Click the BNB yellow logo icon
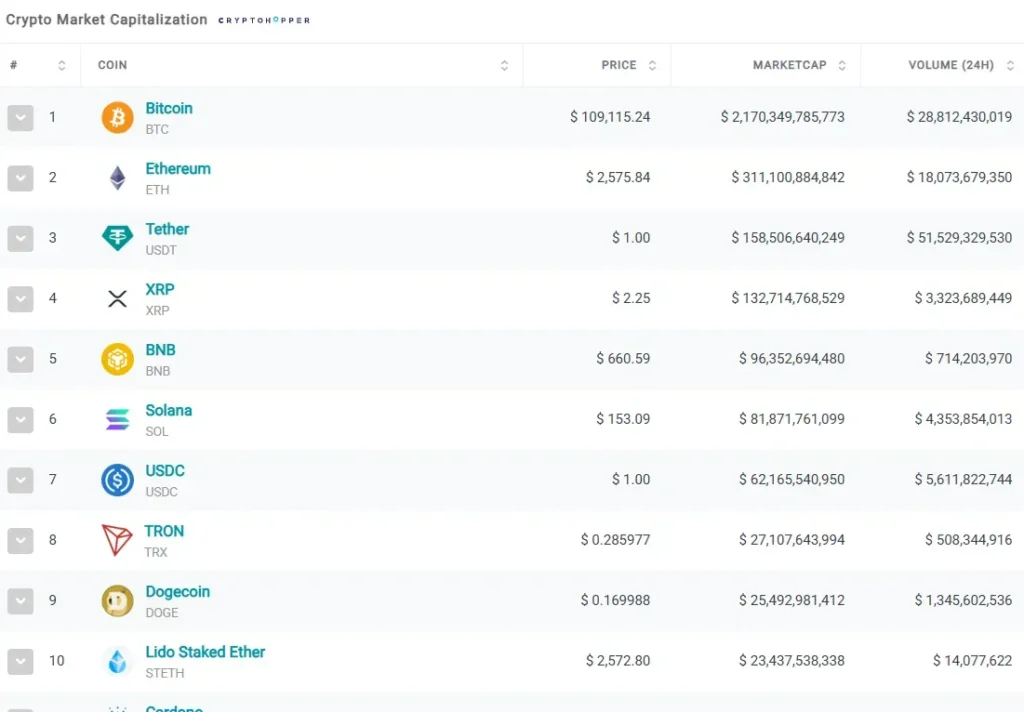1024x712 pixels. click(x=117, y=359)
